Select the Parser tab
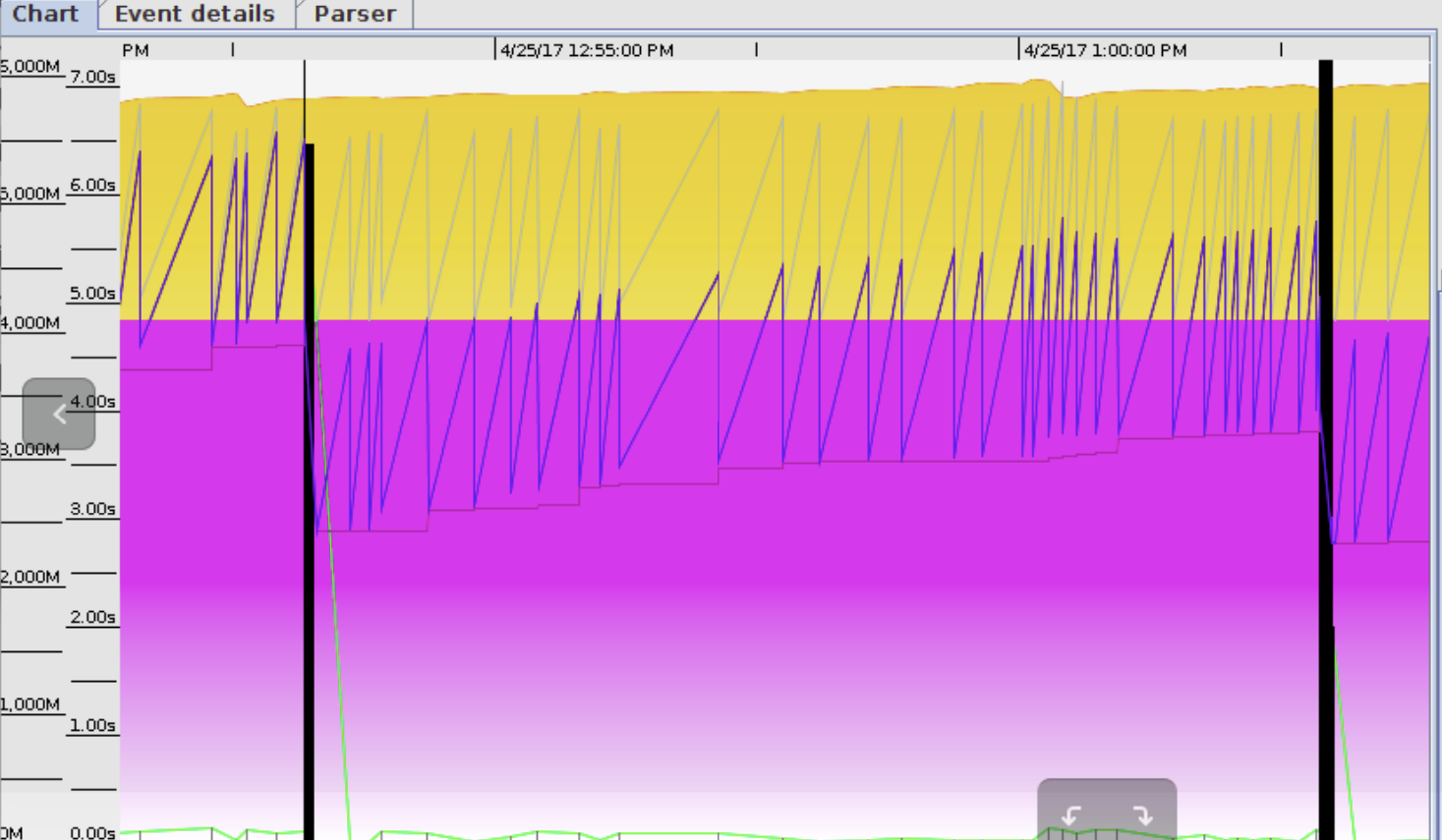This screenshot has height=840, width=1442. 355,14
